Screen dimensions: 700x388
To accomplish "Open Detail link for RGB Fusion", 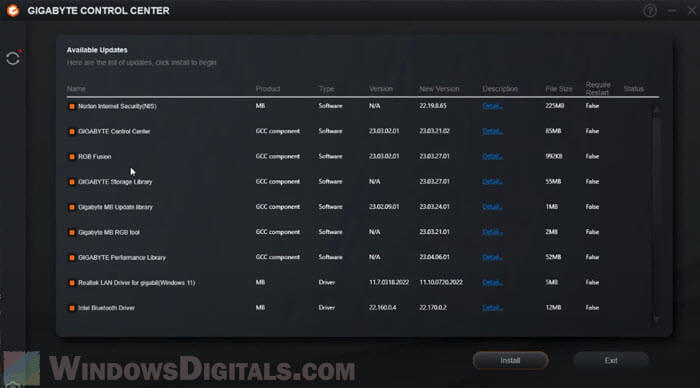I will coord(492,156).
